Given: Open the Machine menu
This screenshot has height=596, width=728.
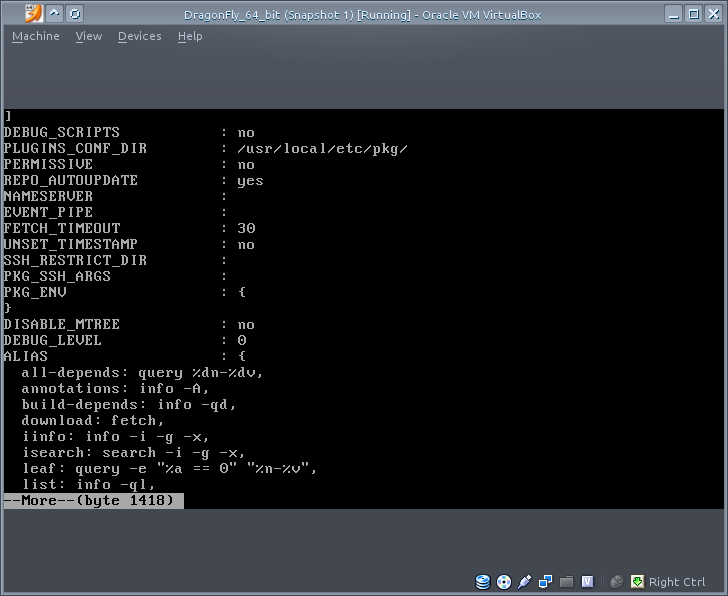Looking at the screenshot, I should click(x=35, y=36).
